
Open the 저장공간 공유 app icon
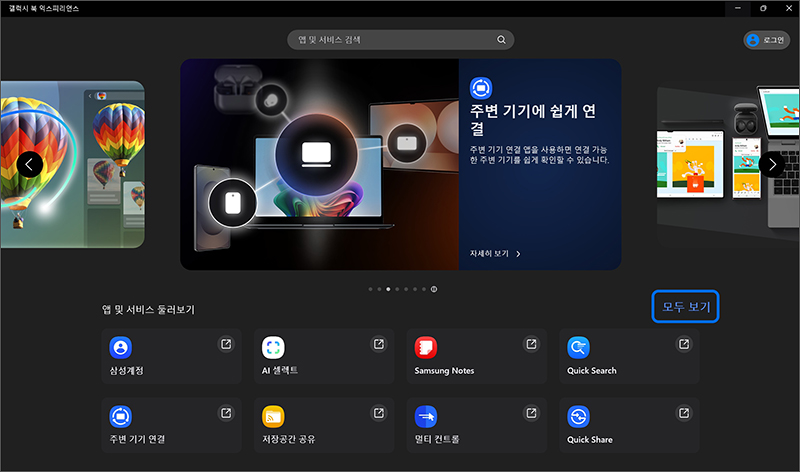(273, 416)
